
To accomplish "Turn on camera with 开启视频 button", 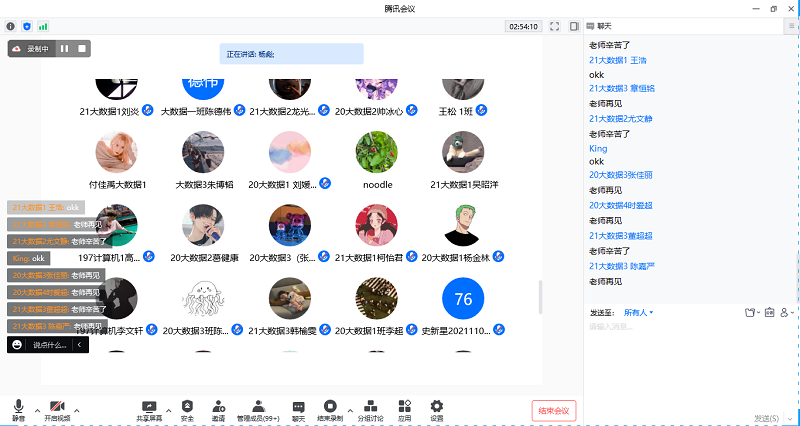I will click(x=57, y=409).
